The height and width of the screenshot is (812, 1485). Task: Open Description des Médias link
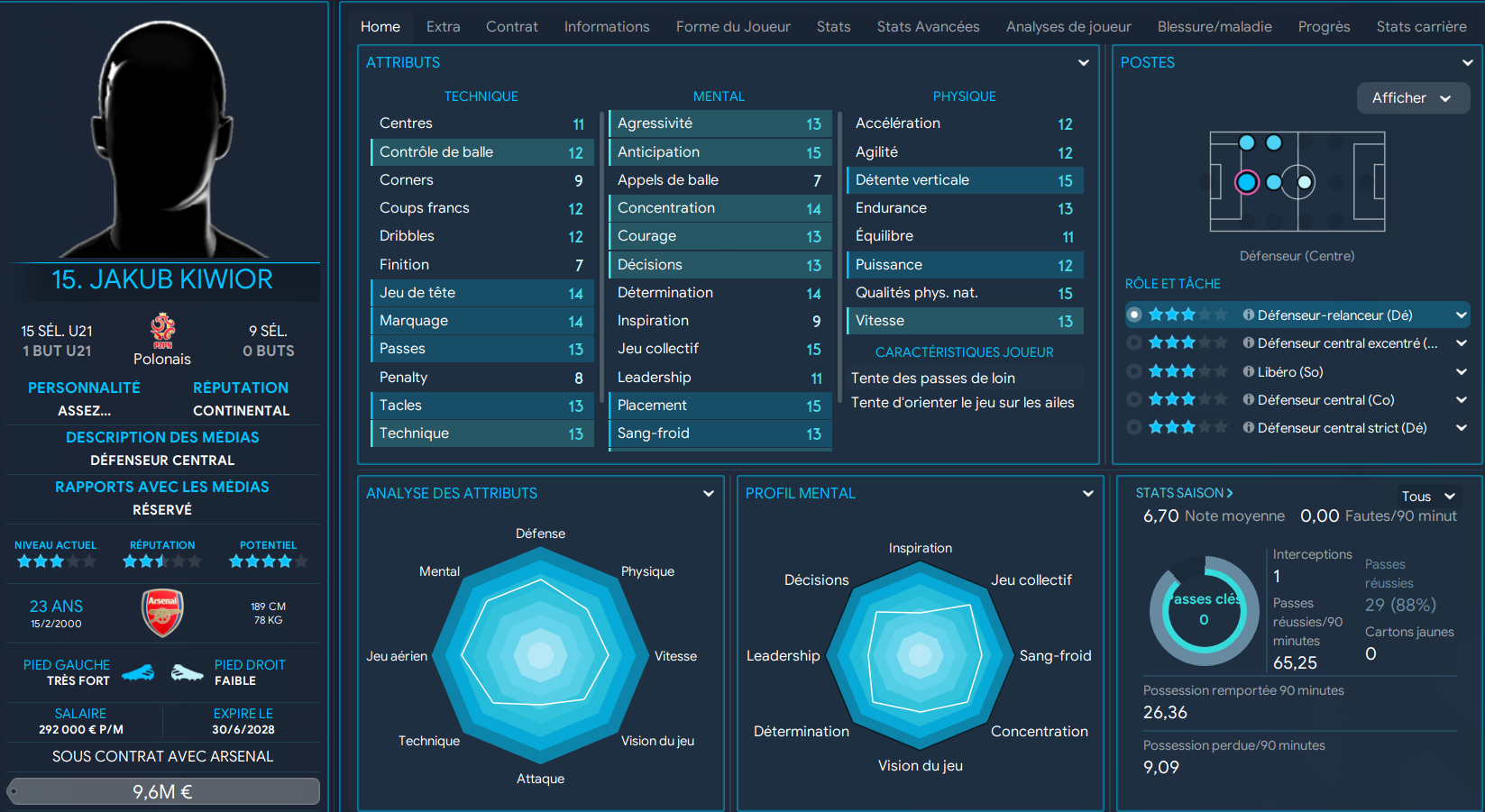point(162,437)
